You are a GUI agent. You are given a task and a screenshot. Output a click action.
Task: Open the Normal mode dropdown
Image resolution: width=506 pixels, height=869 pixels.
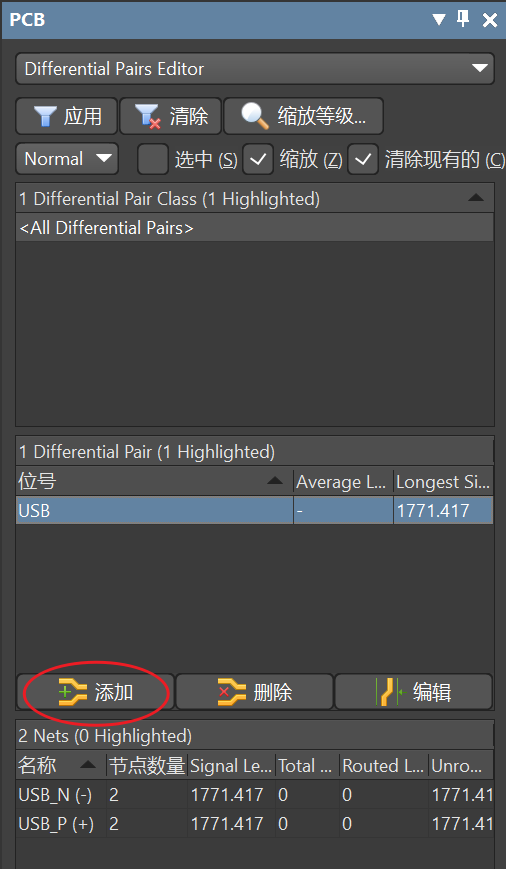pos(67,159)
